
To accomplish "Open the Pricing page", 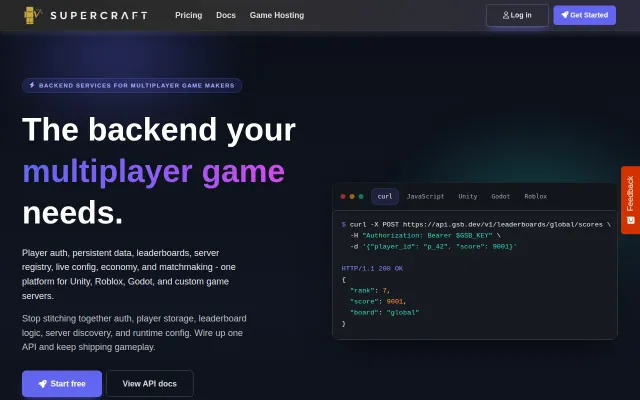I will click(x=189, y=15).
